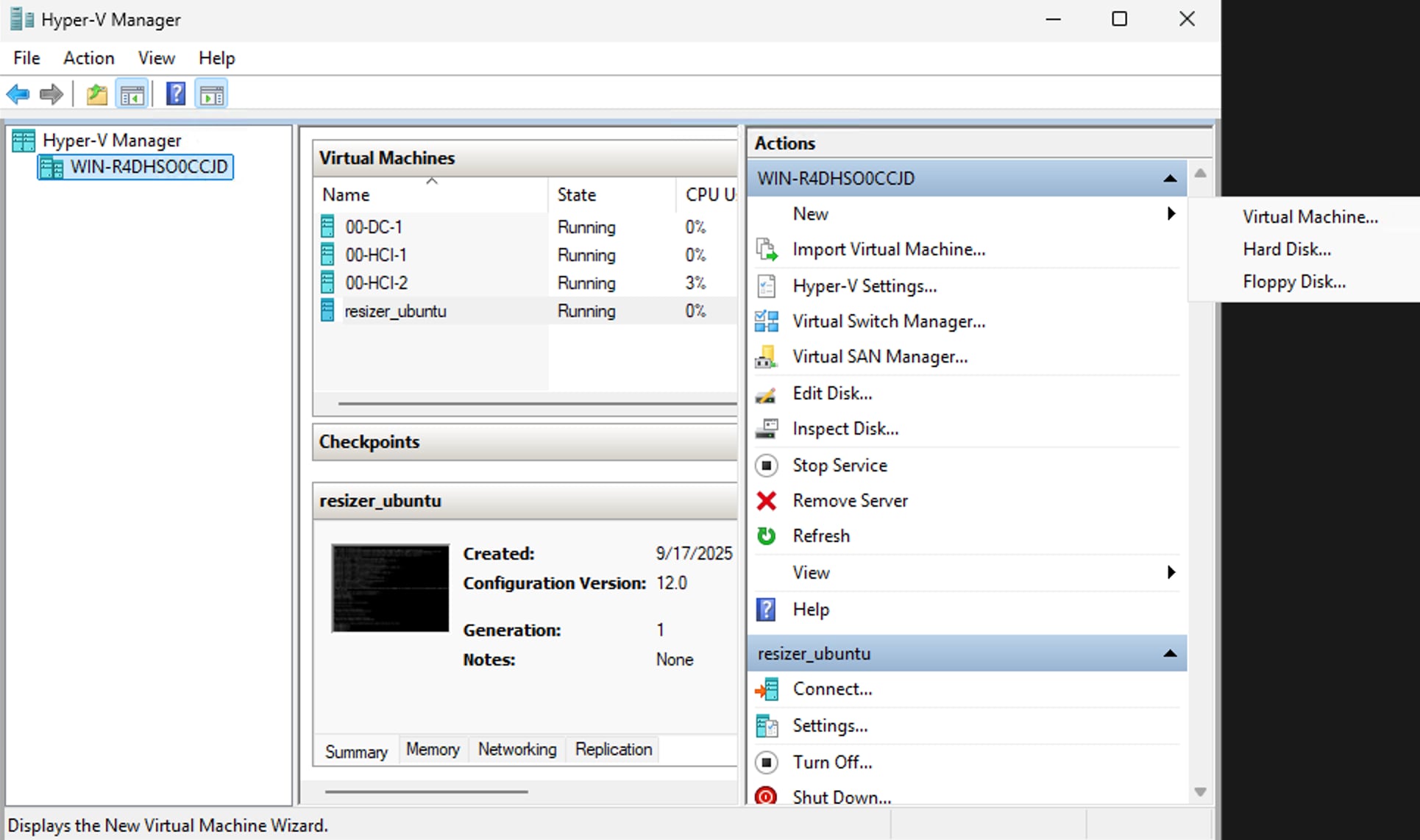This screenshot has width=1420, height=840.
Task: Switch to the Networking tab
Action: click(x=517, y=750)
